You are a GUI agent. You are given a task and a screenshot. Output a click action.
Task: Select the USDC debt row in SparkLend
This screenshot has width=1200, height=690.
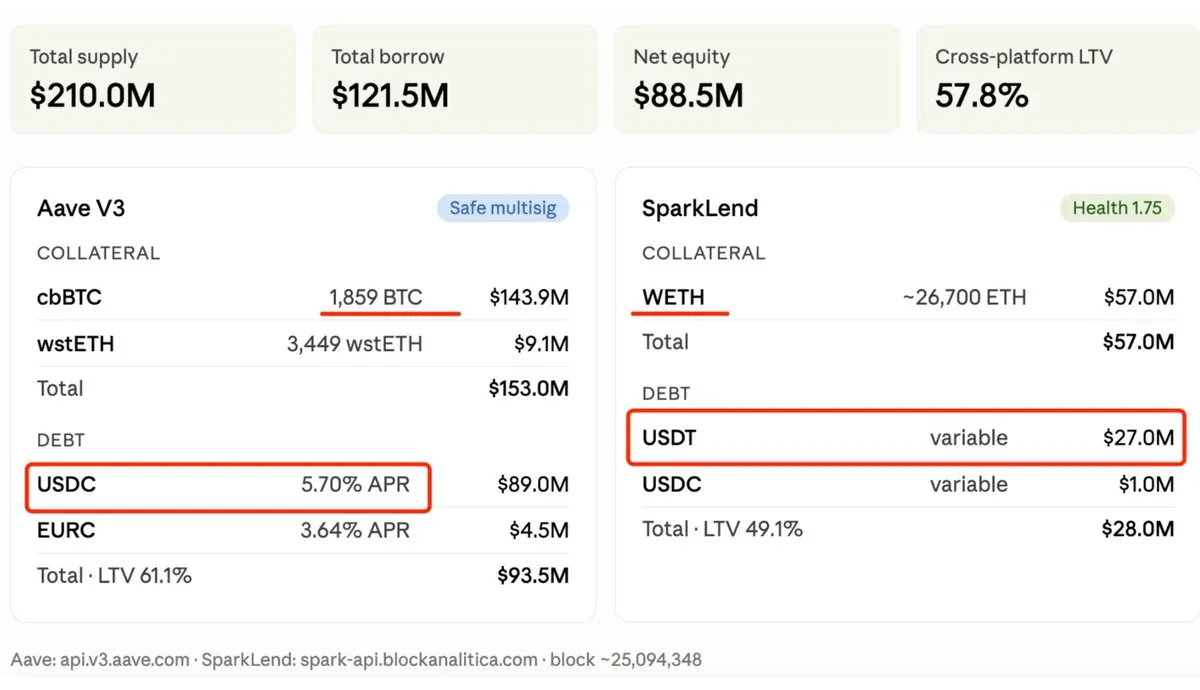pos(908,484)
